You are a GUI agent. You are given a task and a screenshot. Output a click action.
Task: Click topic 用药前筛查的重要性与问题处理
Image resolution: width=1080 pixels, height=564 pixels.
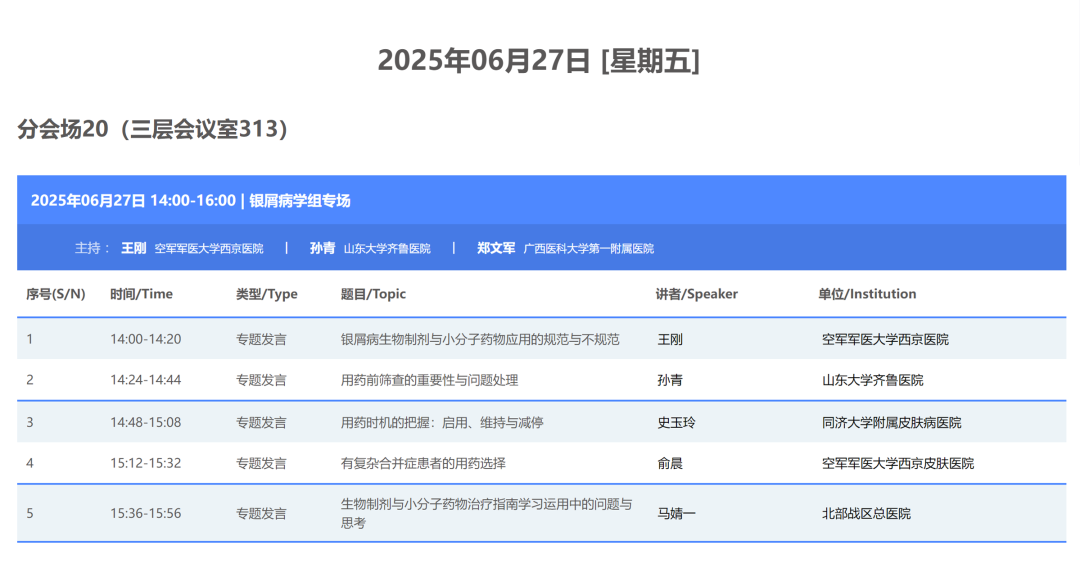tap(429, 379)
